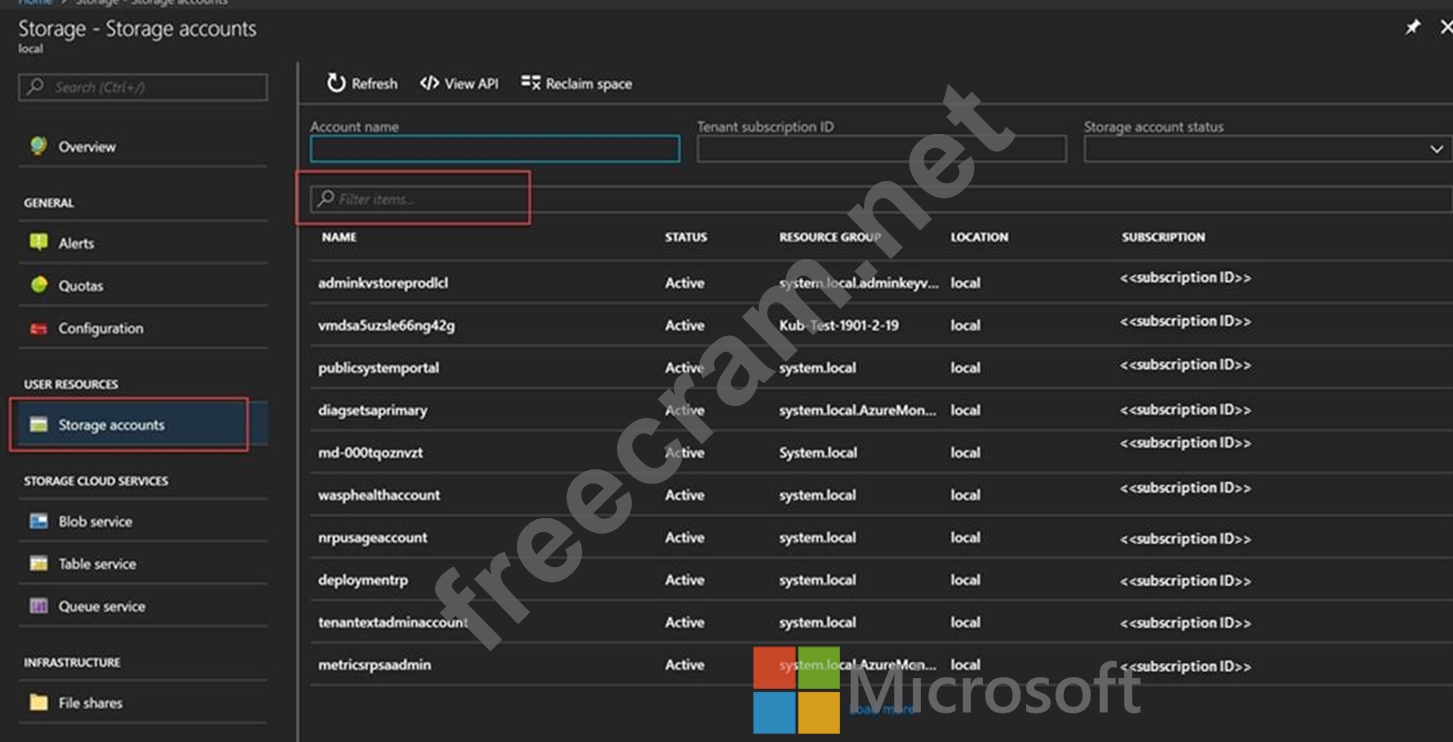Click the File shares folder icon
The width and height of the screenshot is (1453, 742).
click(39, 703)
